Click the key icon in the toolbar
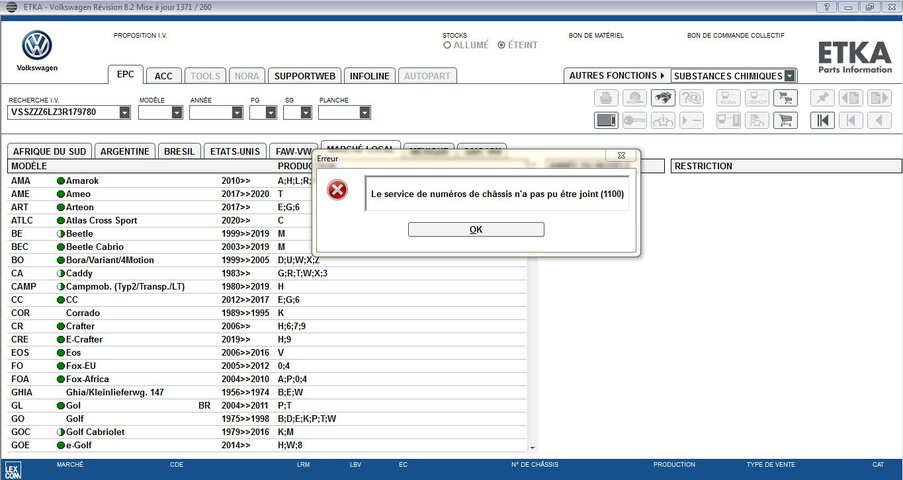Image resolution: width=903 pixels, height=480 pixels. tap(635, 120)
